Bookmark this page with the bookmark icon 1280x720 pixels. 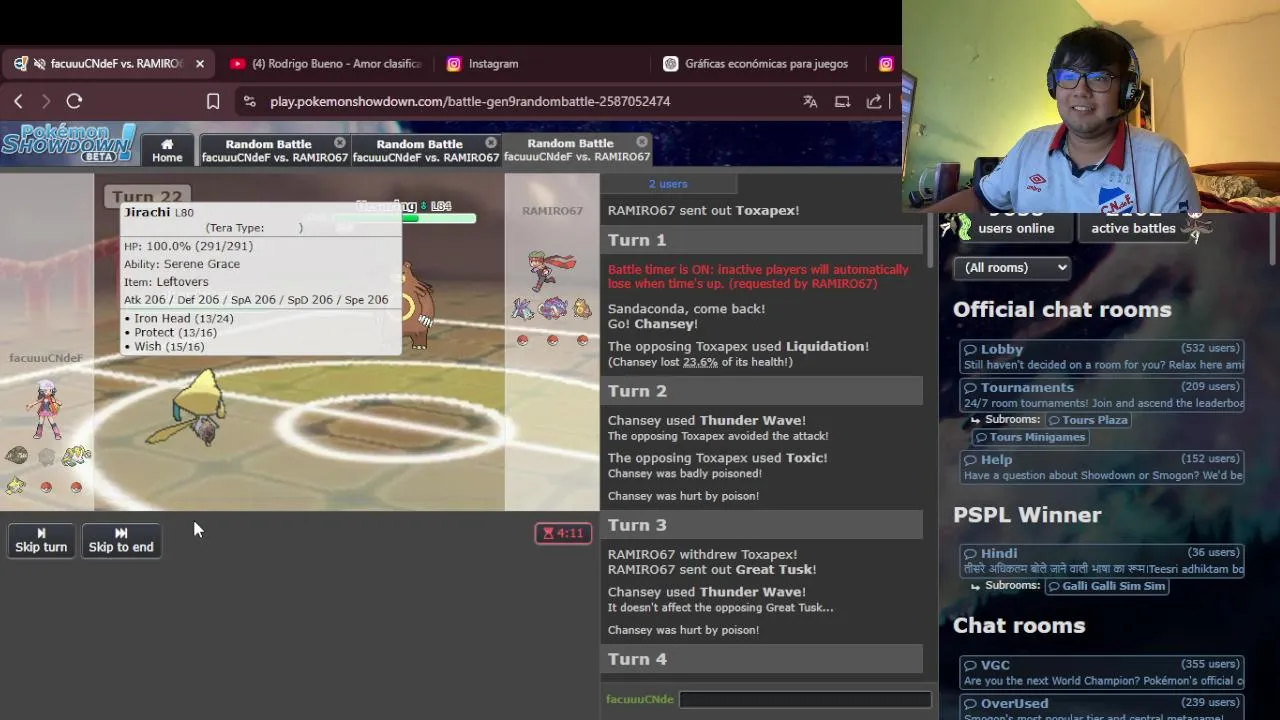tap(213, 101)
